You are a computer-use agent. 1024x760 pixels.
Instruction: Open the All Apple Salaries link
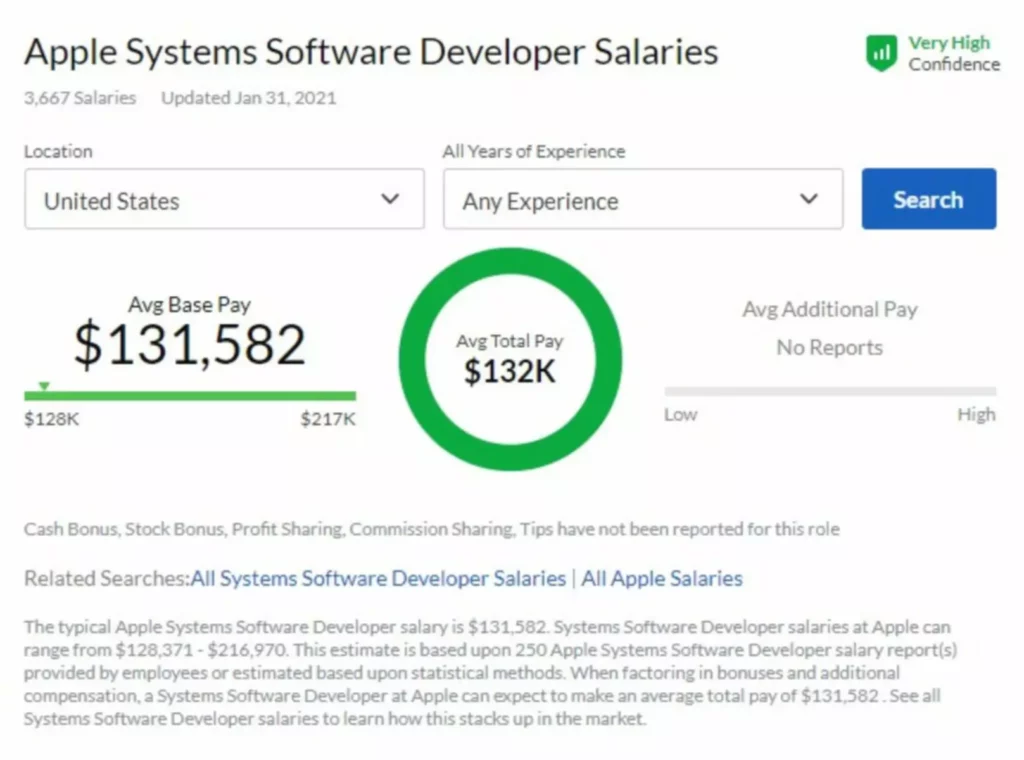click(661, 578)
